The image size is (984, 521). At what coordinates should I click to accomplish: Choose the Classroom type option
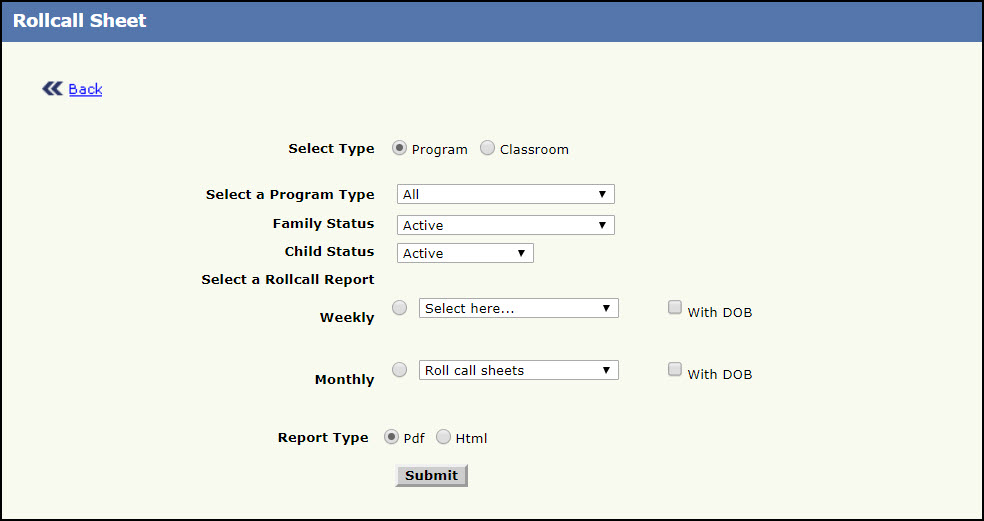point(487,148)
